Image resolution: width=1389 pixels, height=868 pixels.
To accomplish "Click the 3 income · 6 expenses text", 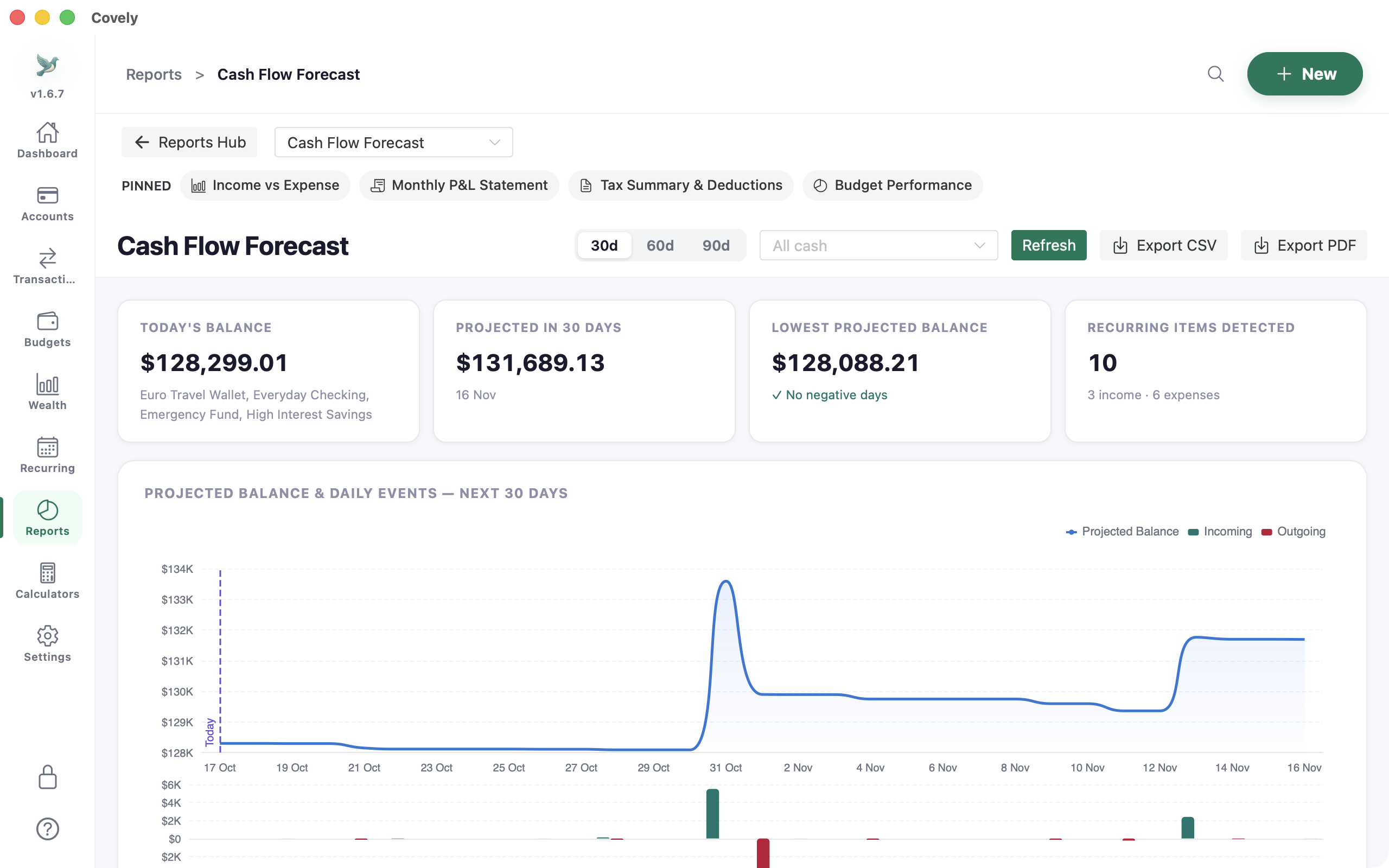I will 1153,395.
